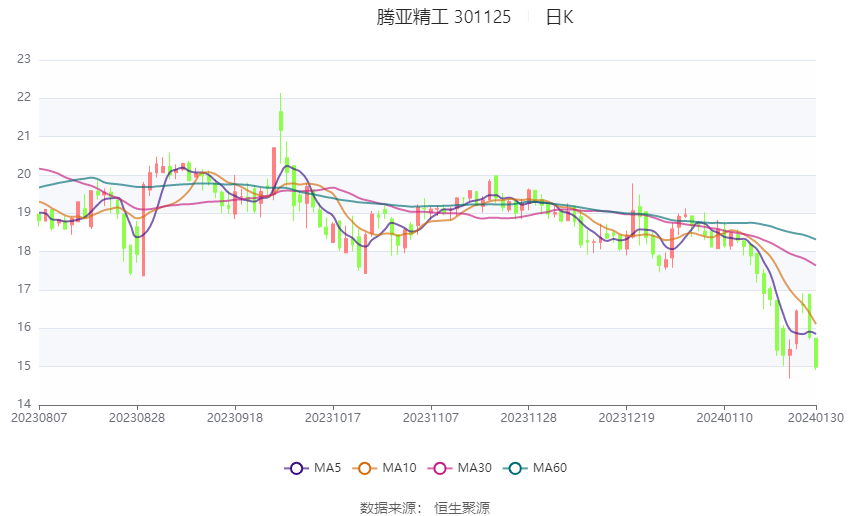850x516 pixels.
Task: Click the chart title 腾亚精工 301125
Action: click(x=444, y=17)
